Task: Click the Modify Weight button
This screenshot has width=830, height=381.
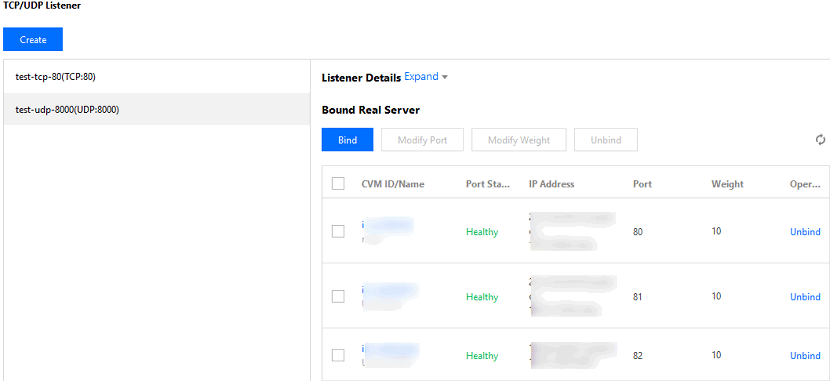Action: click(x=519, y=140)
